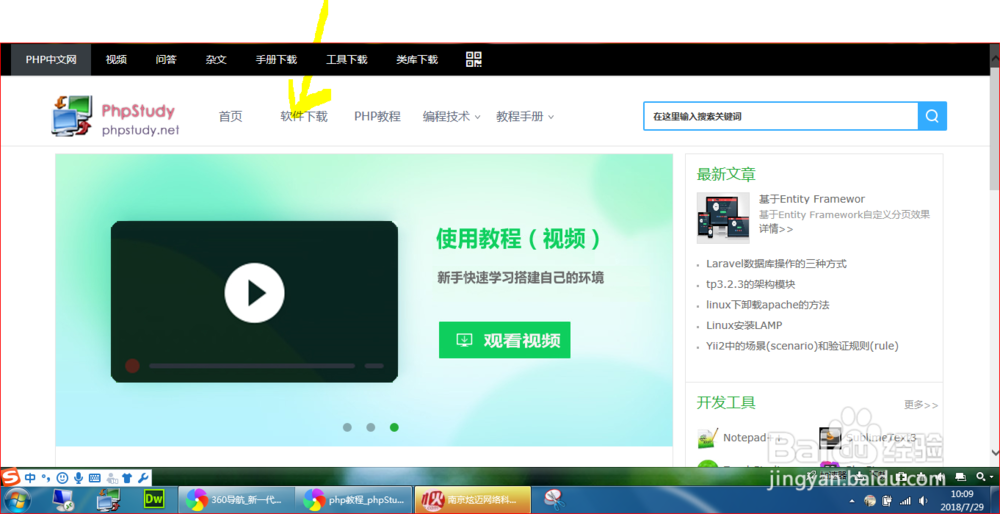The height and width of the screenshot is (514, 1000).
Task: Click the page scrollbar down arrow
Action: [994, 451]
